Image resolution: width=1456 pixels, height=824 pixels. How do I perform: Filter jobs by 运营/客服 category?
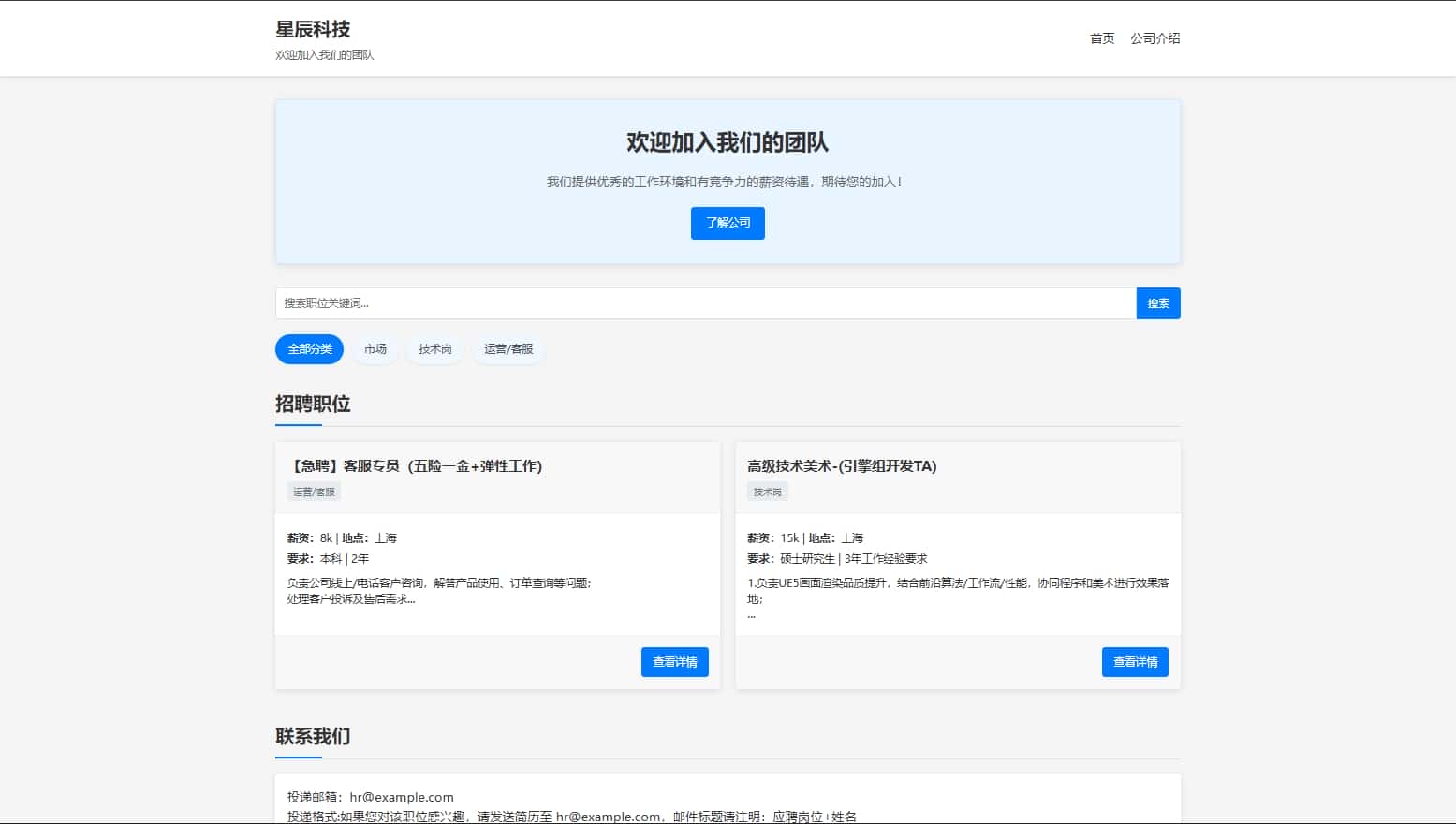coord(508,349)
